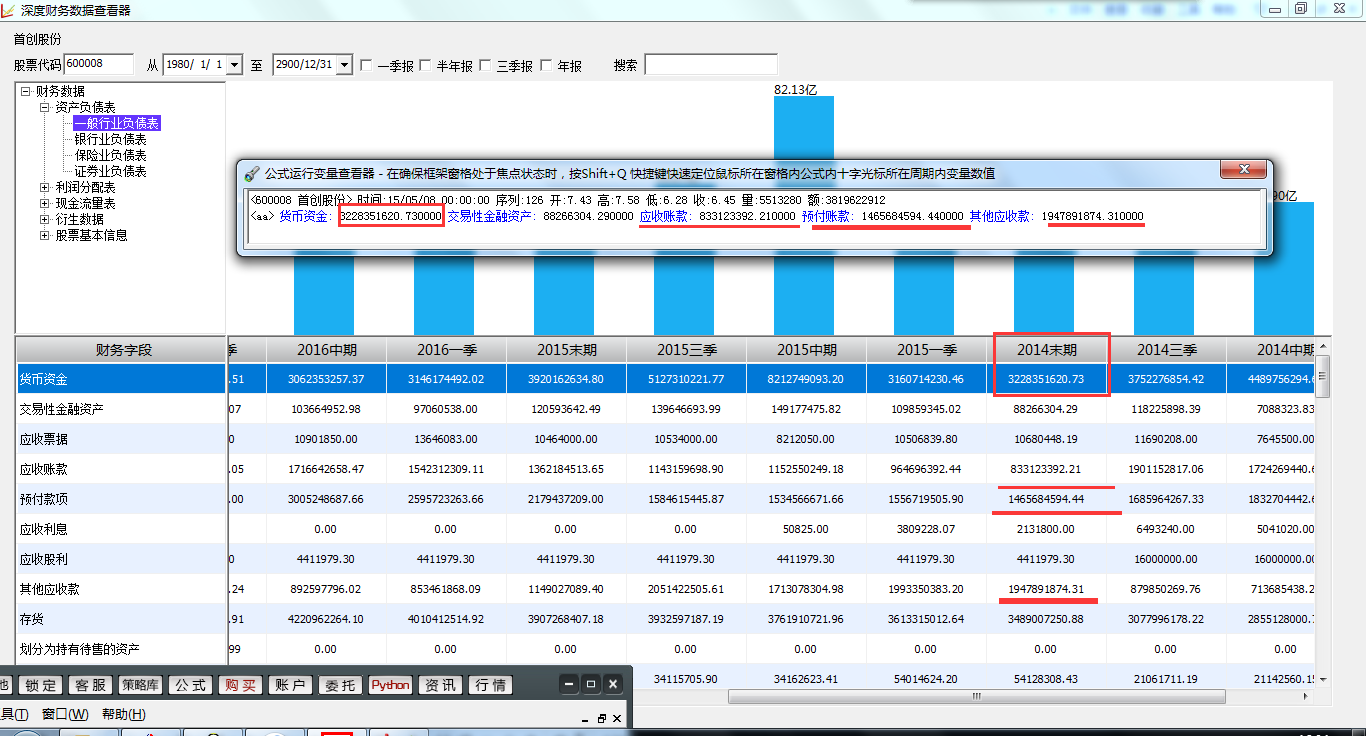Click the 应收账款 link in the formula viewer
1366x736 pixels.
[x=665, y=216]
